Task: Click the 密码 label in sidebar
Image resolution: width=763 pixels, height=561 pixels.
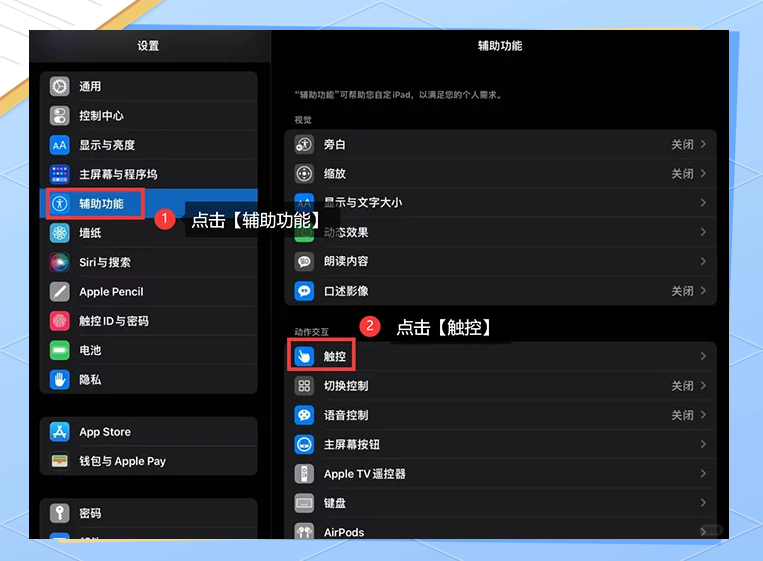Action: tap(90, 513)
